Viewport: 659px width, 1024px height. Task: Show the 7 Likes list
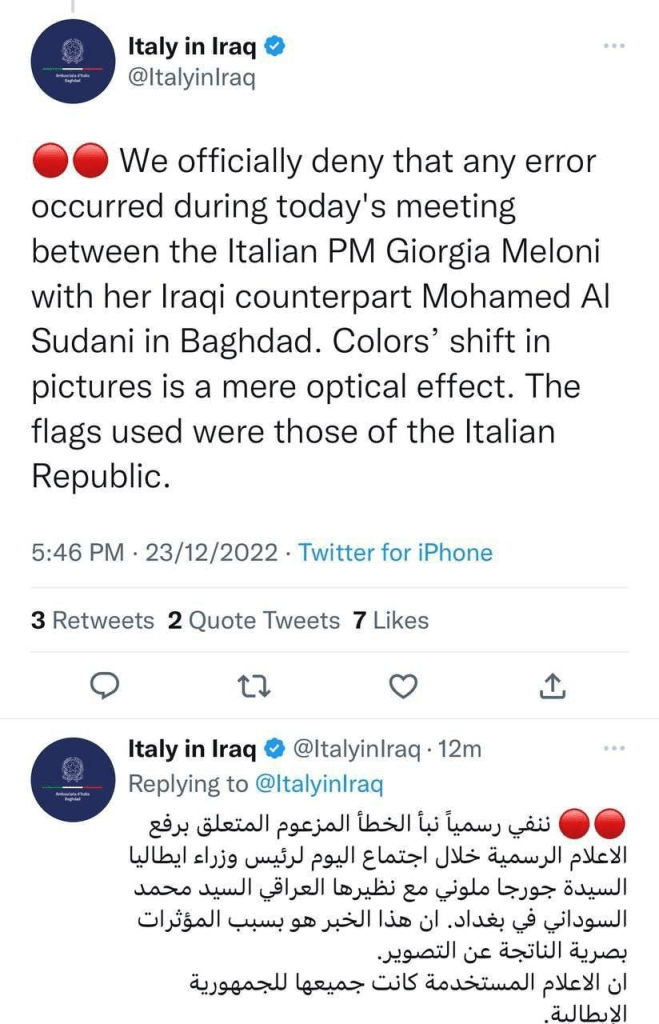click(x=390, y=620)
